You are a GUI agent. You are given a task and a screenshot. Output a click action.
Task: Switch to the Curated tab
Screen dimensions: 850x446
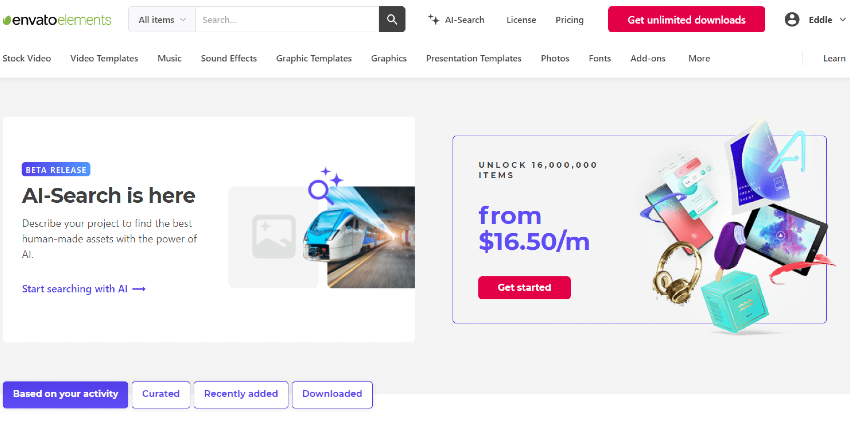coord(161,394)
